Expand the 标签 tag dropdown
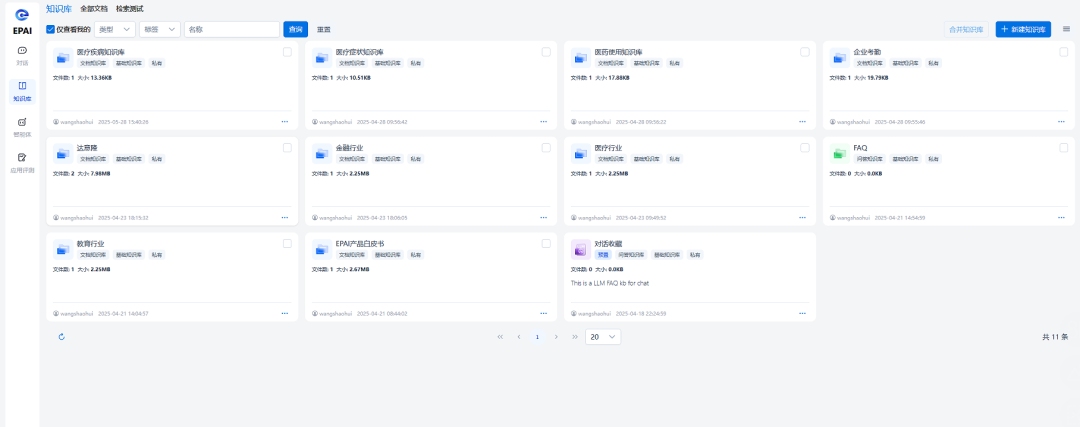This screenshot has height=427, width=1080. (x=160, y=30)
